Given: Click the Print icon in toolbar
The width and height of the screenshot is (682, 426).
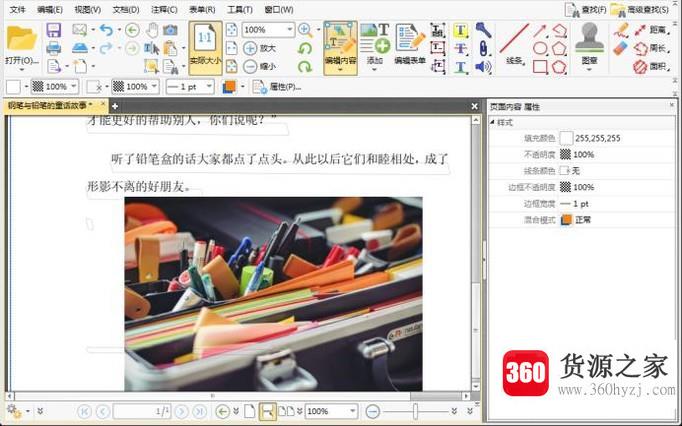Looking at the screenshot, I should (x=53, y=48).
